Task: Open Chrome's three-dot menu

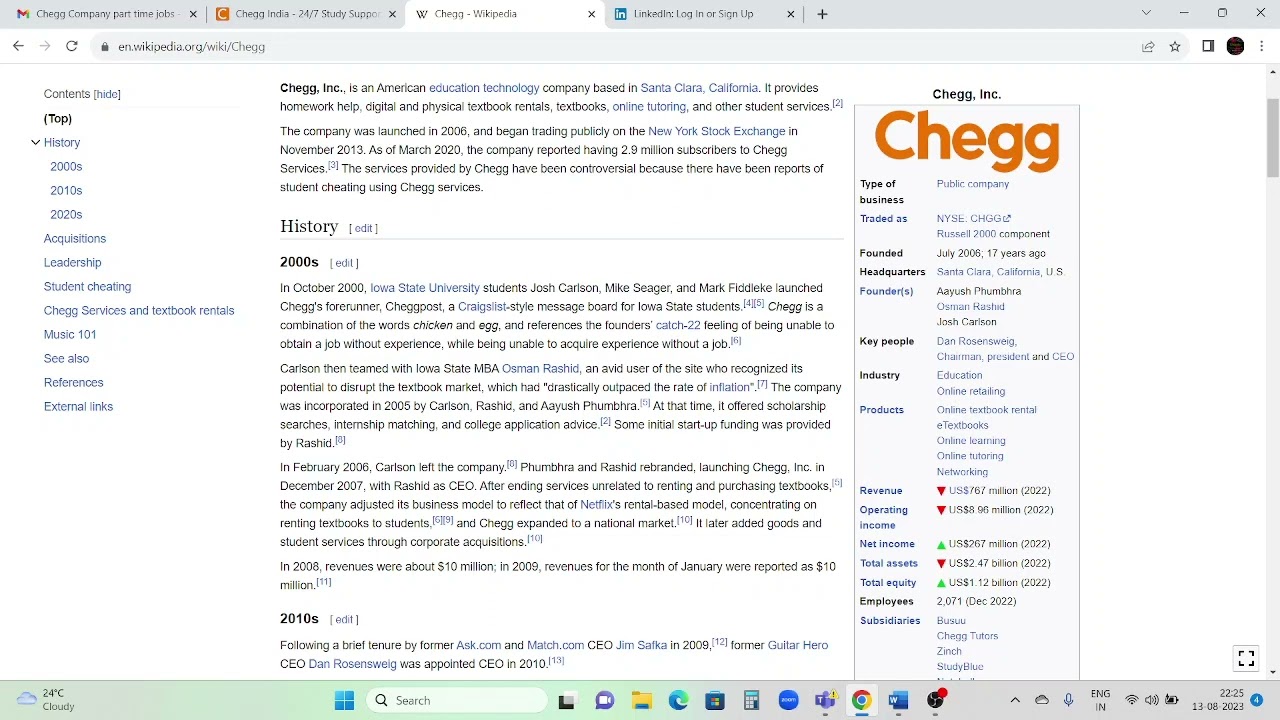Action: [1262, 46]
